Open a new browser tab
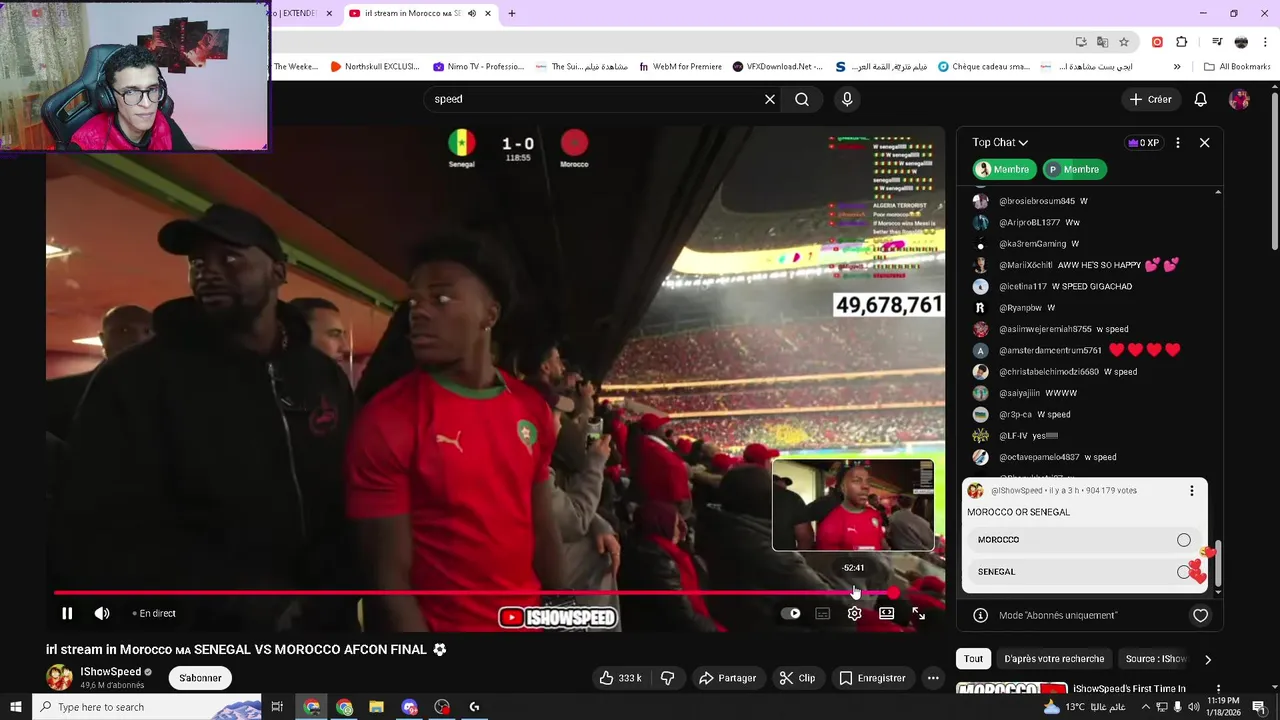 click(512, 13)
